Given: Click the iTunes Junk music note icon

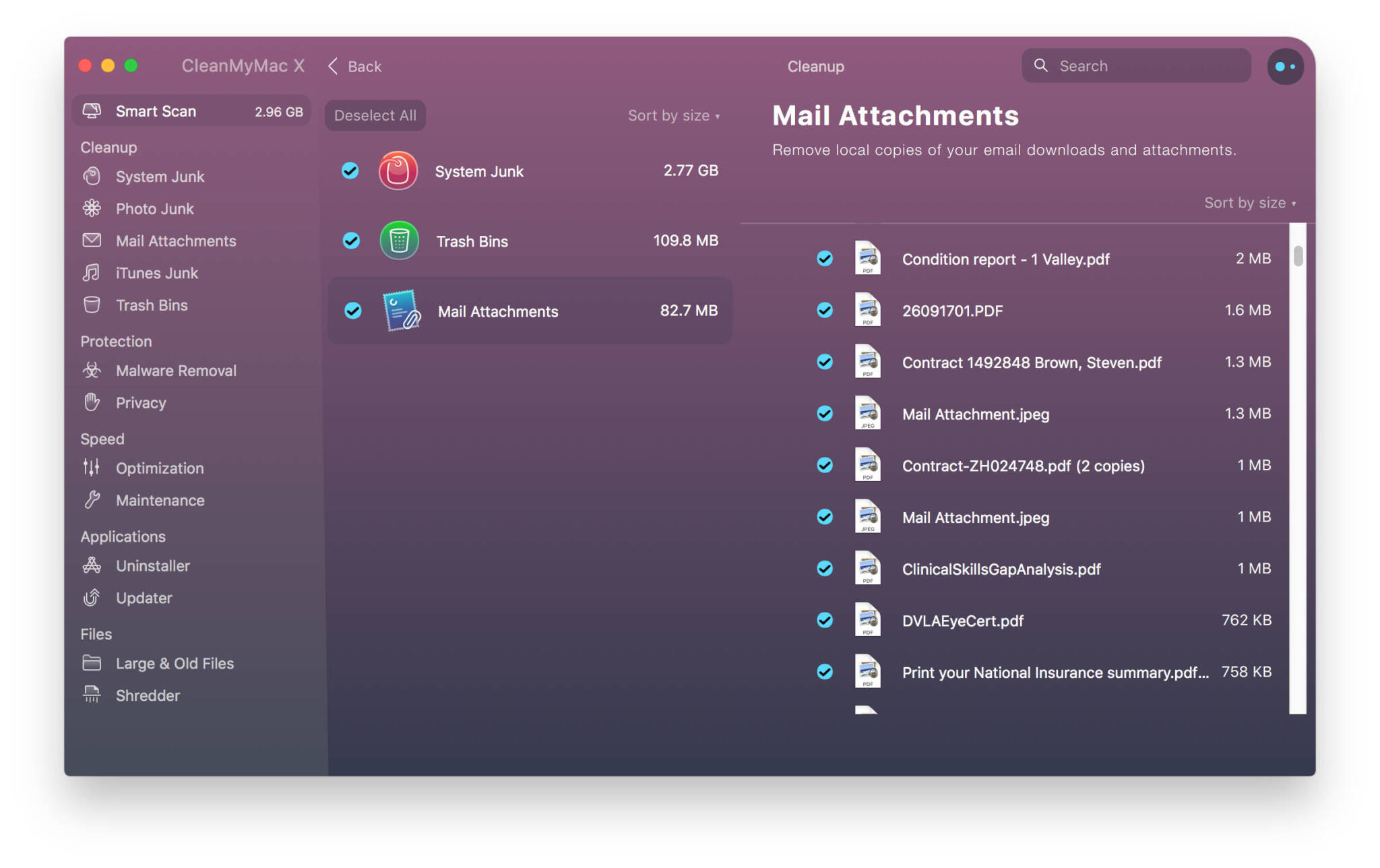Looking at the screenshot, I should click(x=92, y=273).
